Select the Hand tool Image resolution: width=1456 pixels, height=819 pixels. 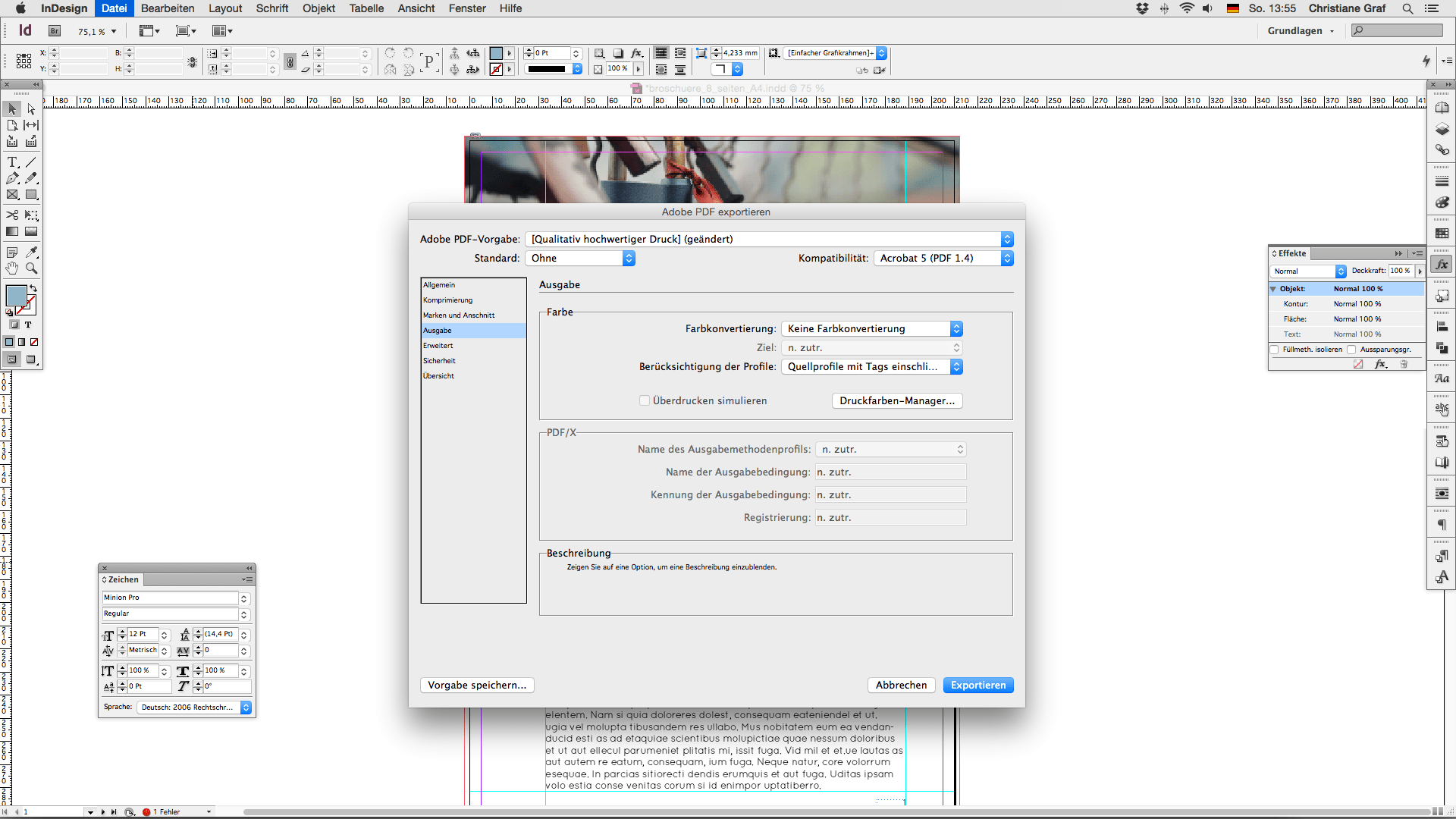pos(12,268)
